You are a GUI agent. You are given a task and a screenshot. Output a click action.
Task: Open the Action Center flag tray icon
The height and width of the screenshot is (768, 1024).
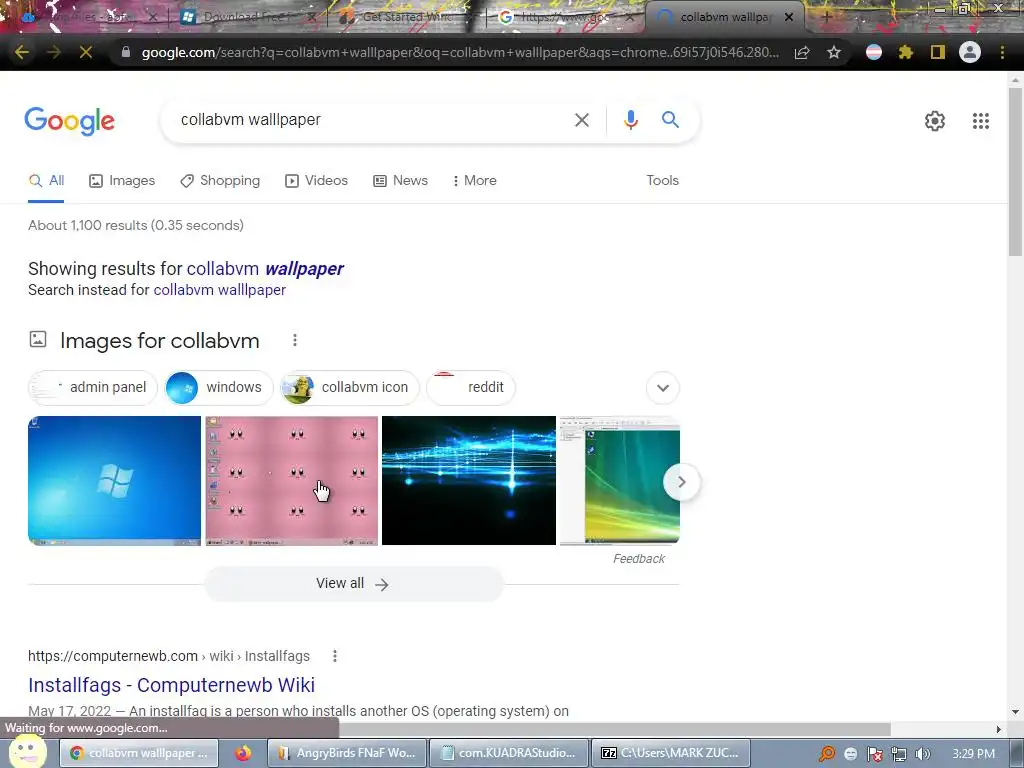(874, 754)
